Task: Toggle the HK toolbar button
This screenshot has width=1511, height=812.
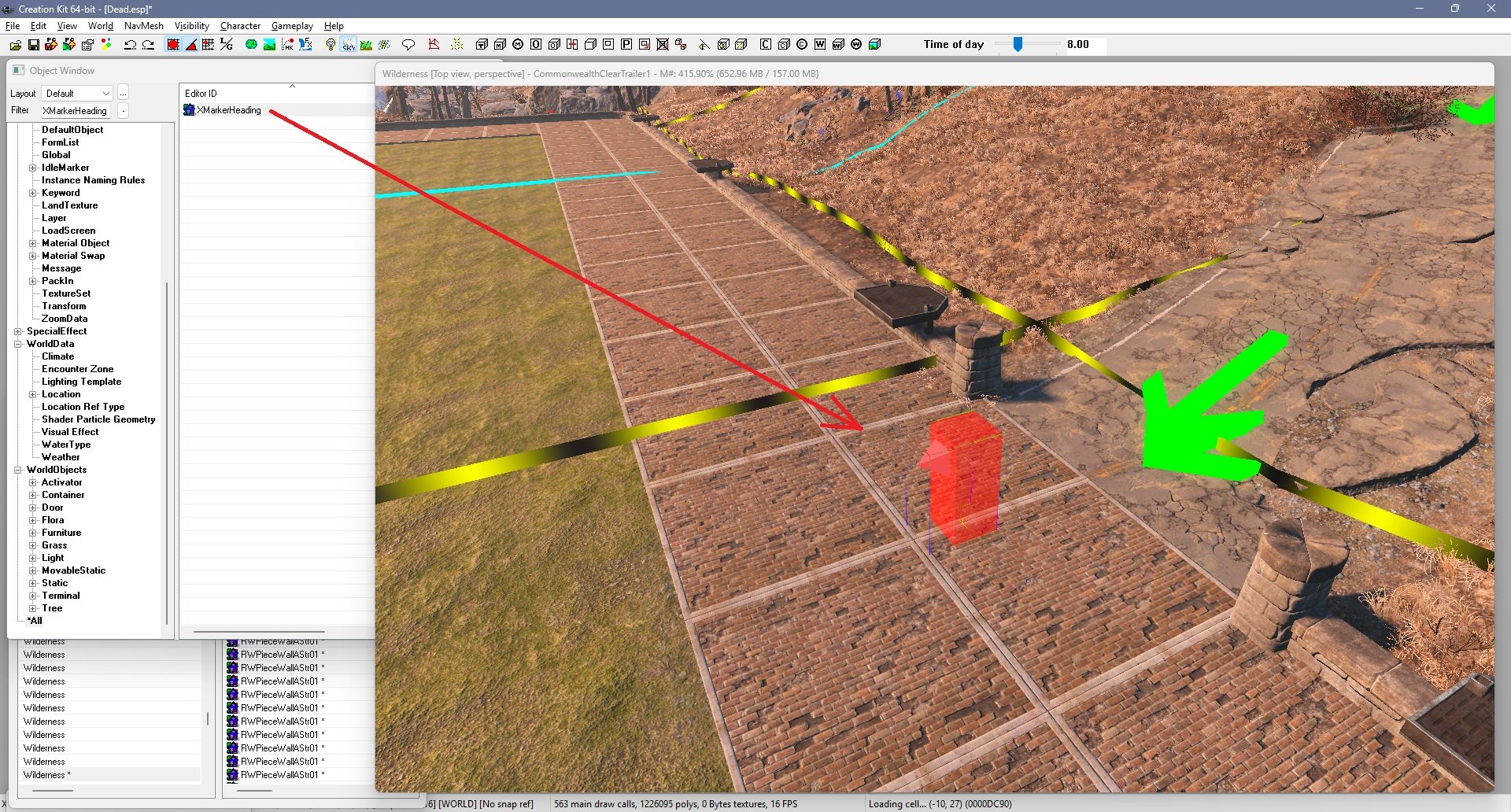Action: 288,45
